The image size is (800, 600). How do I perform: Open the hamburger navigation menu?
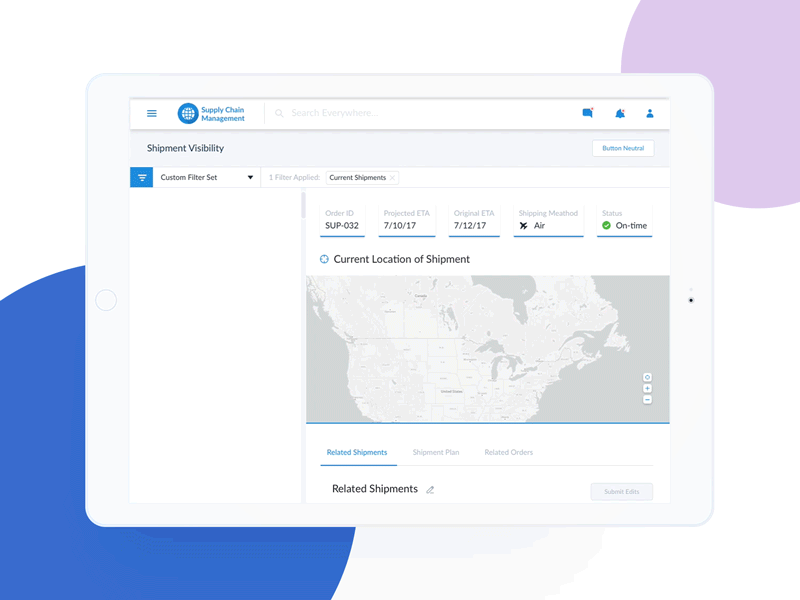[151, 113]
